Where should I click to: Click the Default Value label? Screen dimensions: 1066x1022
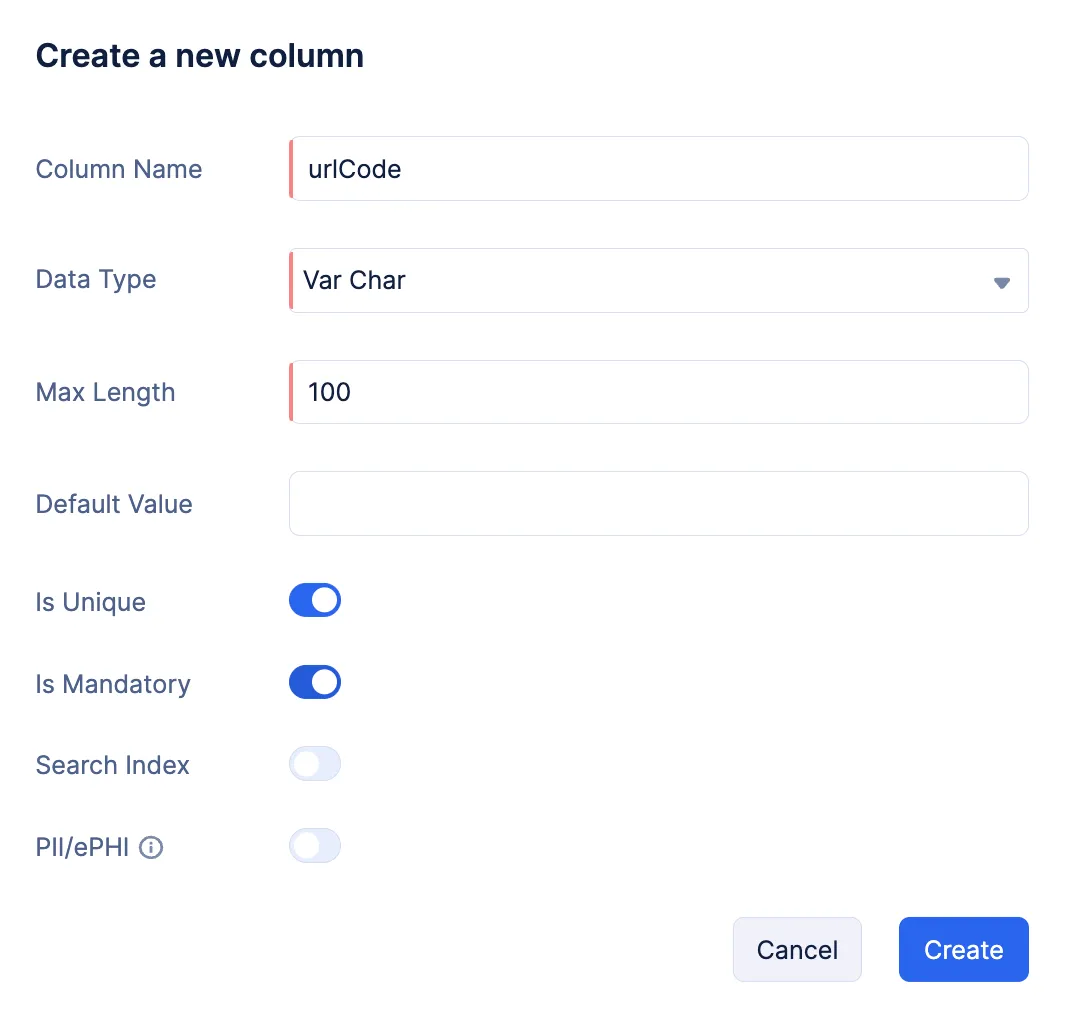tap(114, 504)
